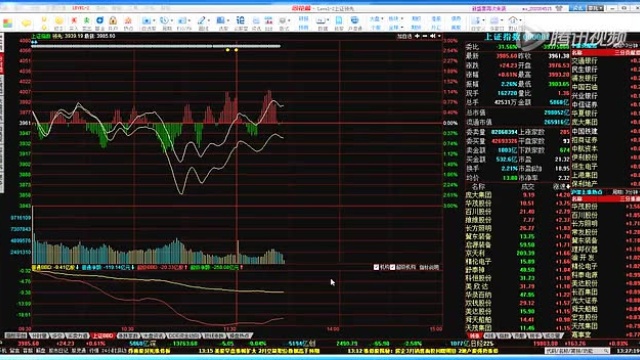Click the blue book icon in the toolbar
Screen dimensions: 640x360
tap(220, 20)
